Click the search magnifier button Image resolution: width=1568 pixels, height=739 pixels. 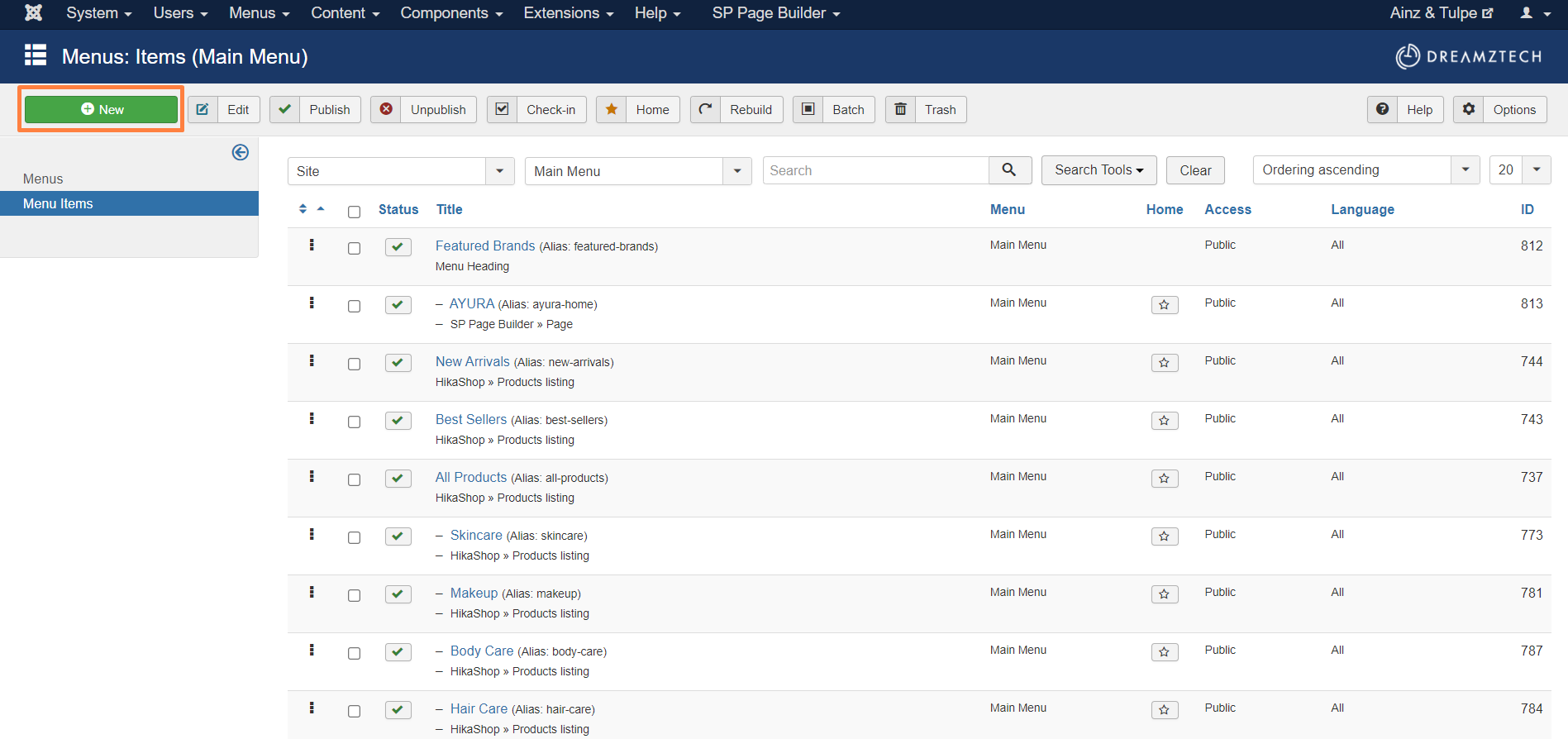click(x=1009, y=169)
